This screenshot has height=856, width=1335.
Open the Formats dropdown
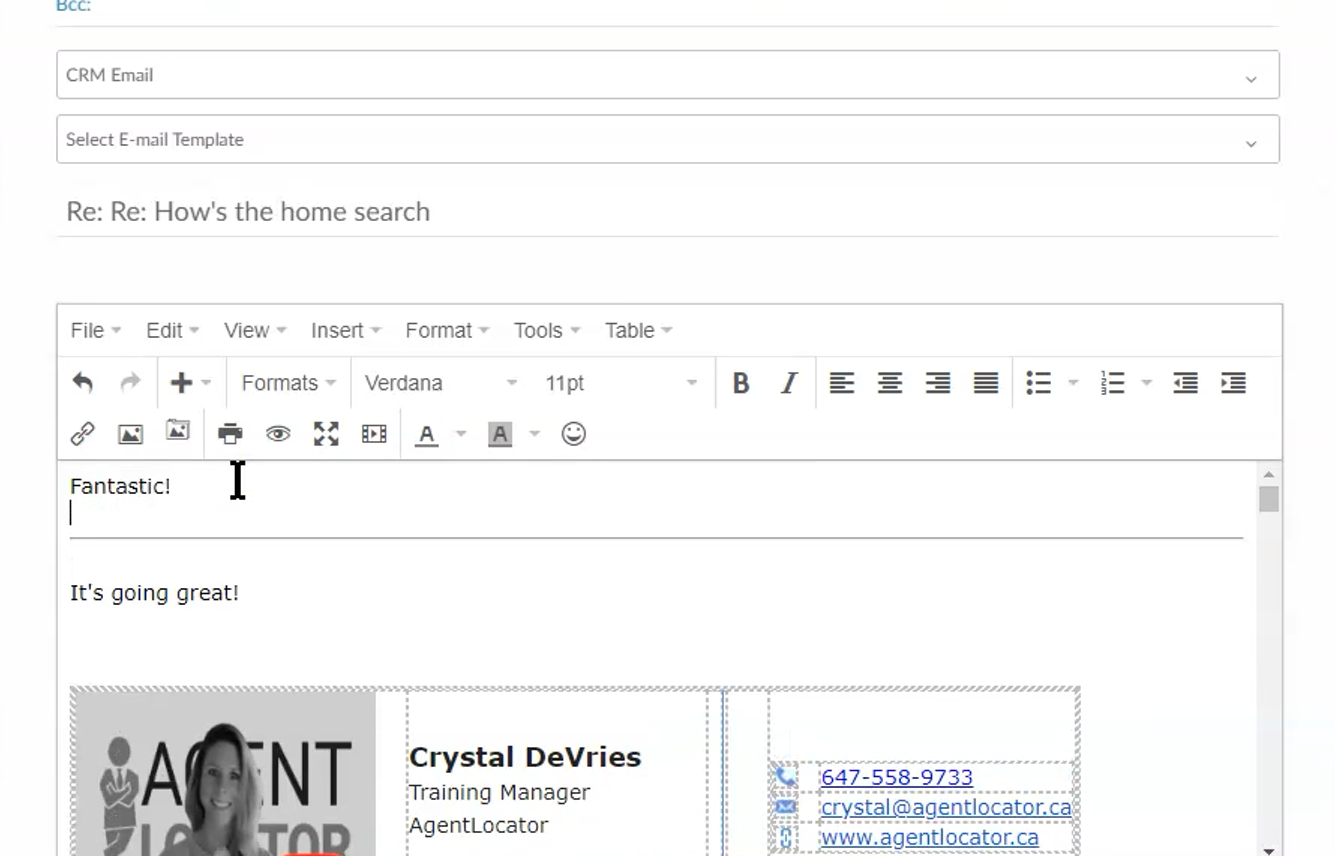pyautogui.click(x=288, y=383)
